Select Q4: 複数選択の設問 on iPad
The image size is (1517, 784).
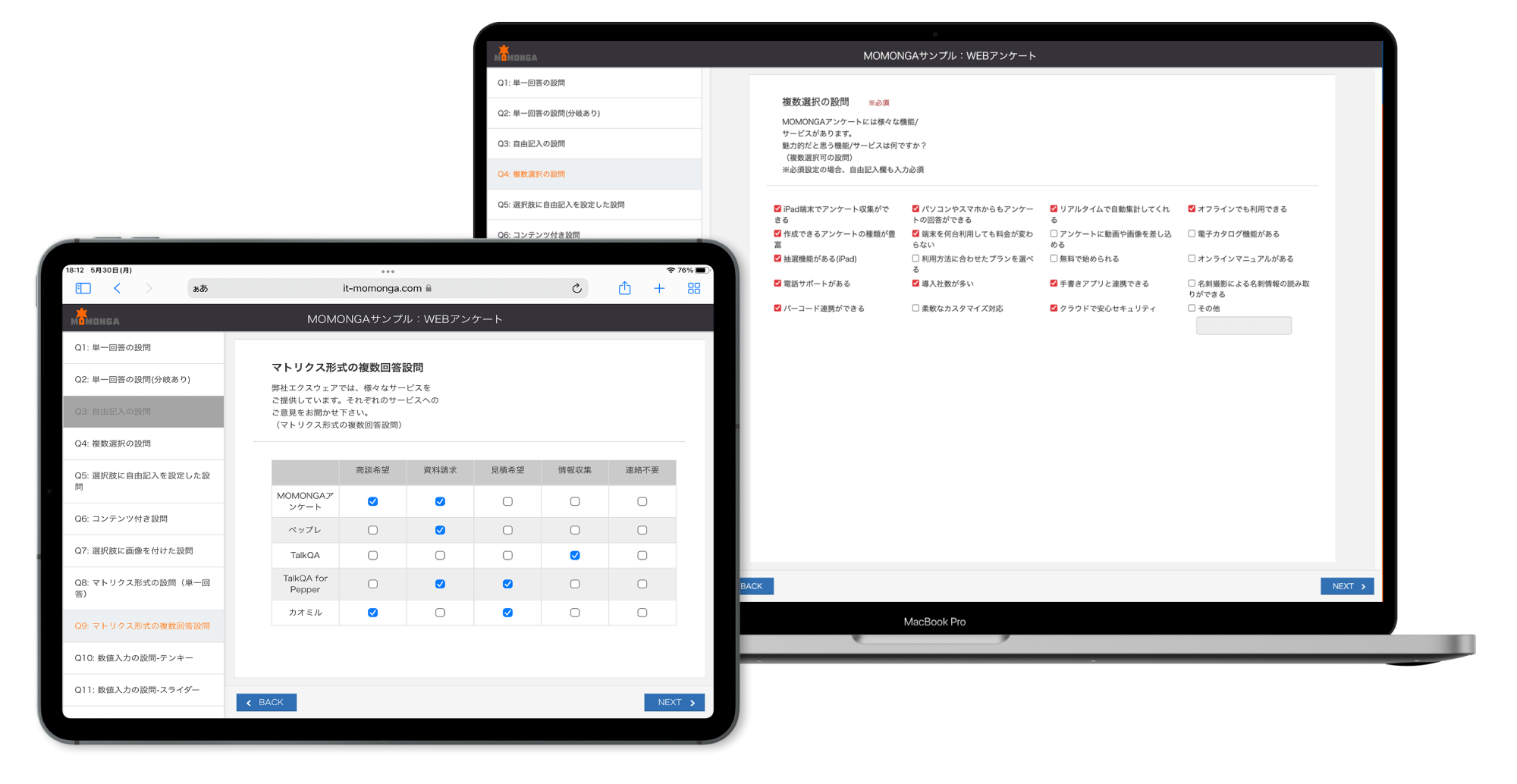click(143, 444)
